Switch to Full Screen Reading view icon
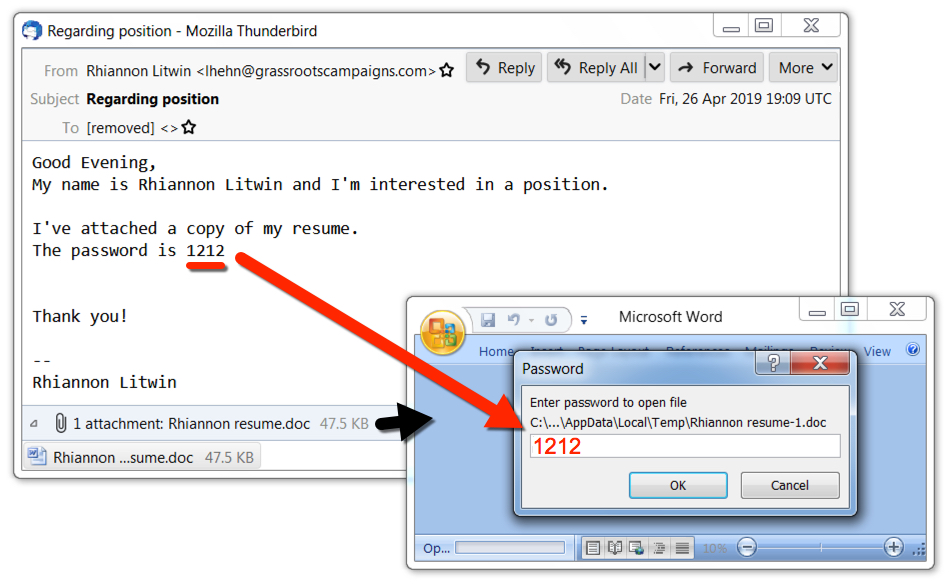This screenshot has width=950, height=584. click(614, 546)
